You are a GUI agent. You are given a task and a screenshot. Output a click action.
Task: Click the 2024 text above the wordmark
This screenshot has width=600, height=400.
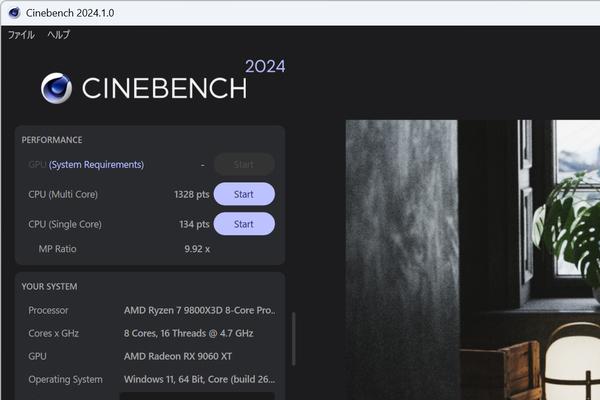point(265,67)
